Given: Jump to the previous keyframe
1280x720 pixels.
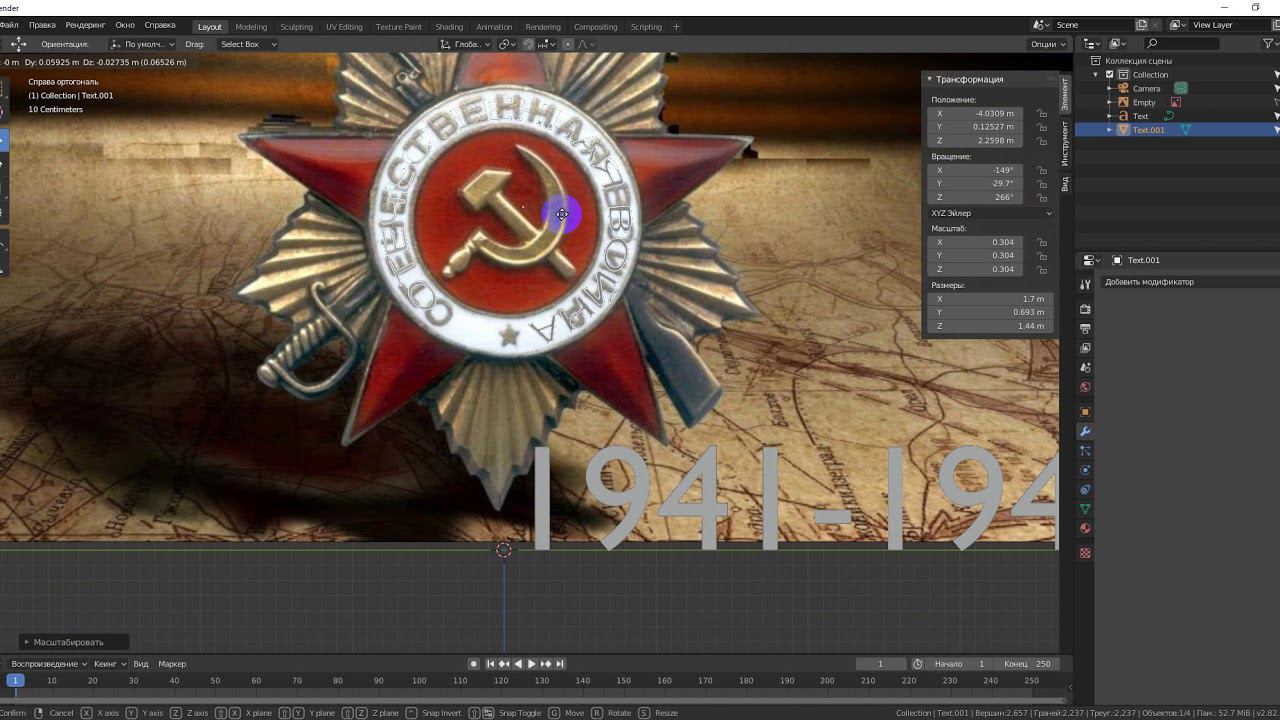Looking at the screenshot, I should [504, 664].
